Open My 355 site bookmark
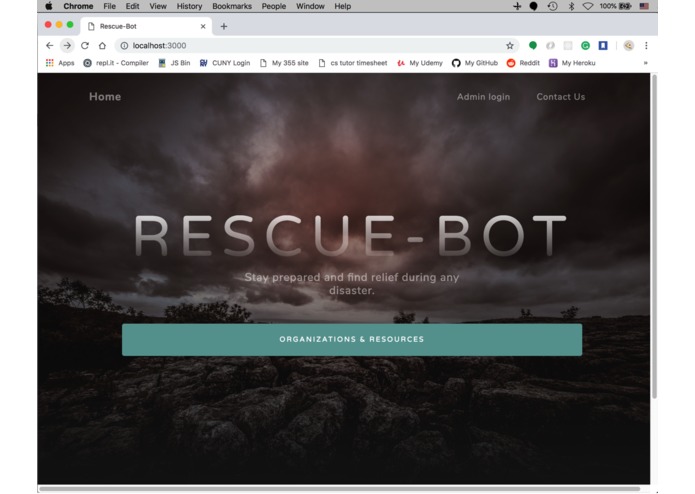This screenshot has width=695, height=494. (284, 63)
